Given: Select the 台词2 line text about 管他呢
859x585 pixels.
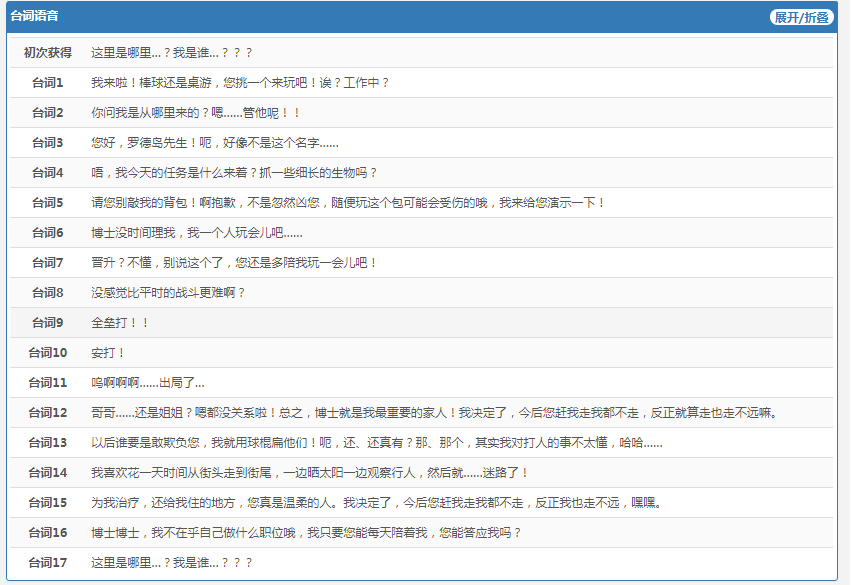Looking at the screenshot, I should [x=196, y=112].
